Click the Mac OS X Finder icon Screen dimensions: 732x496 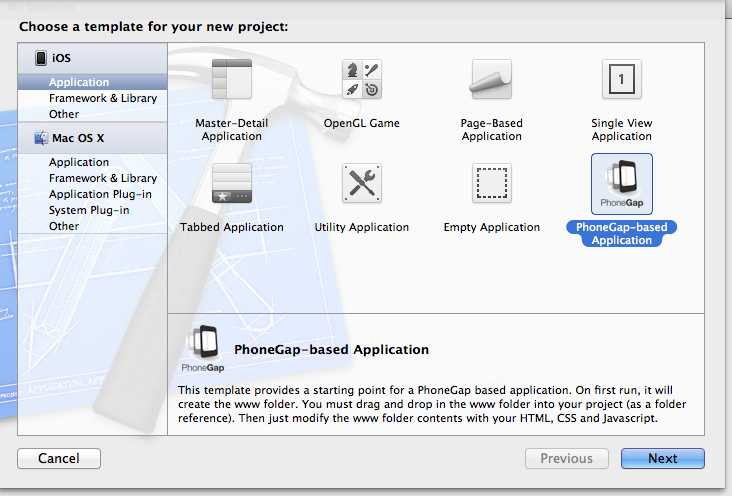coord(41,138)
